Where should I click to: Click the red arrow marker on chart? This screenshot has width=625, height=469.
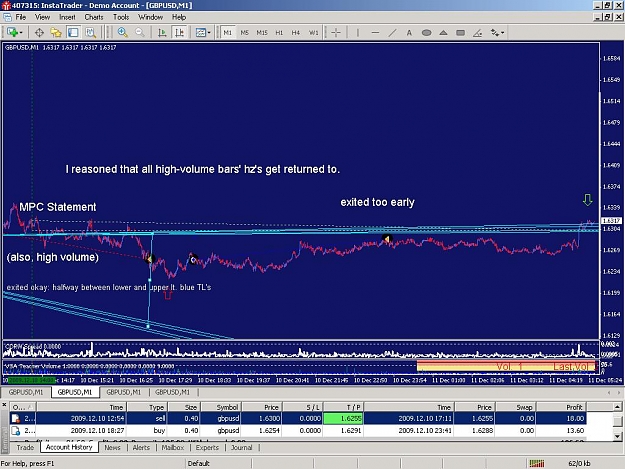pos(168,295)
